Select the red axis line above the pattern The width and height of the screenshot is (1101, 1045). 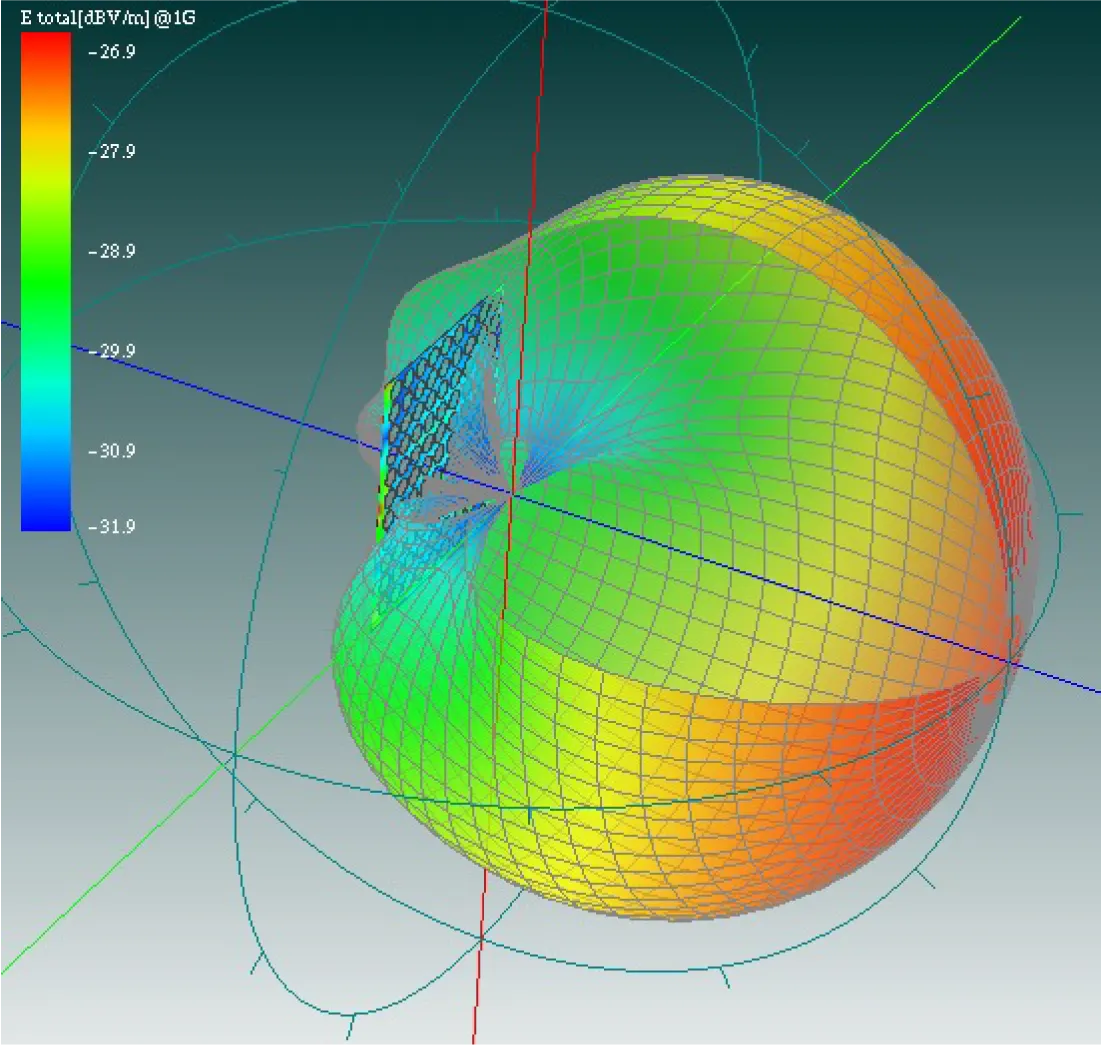tap(541, 100)
